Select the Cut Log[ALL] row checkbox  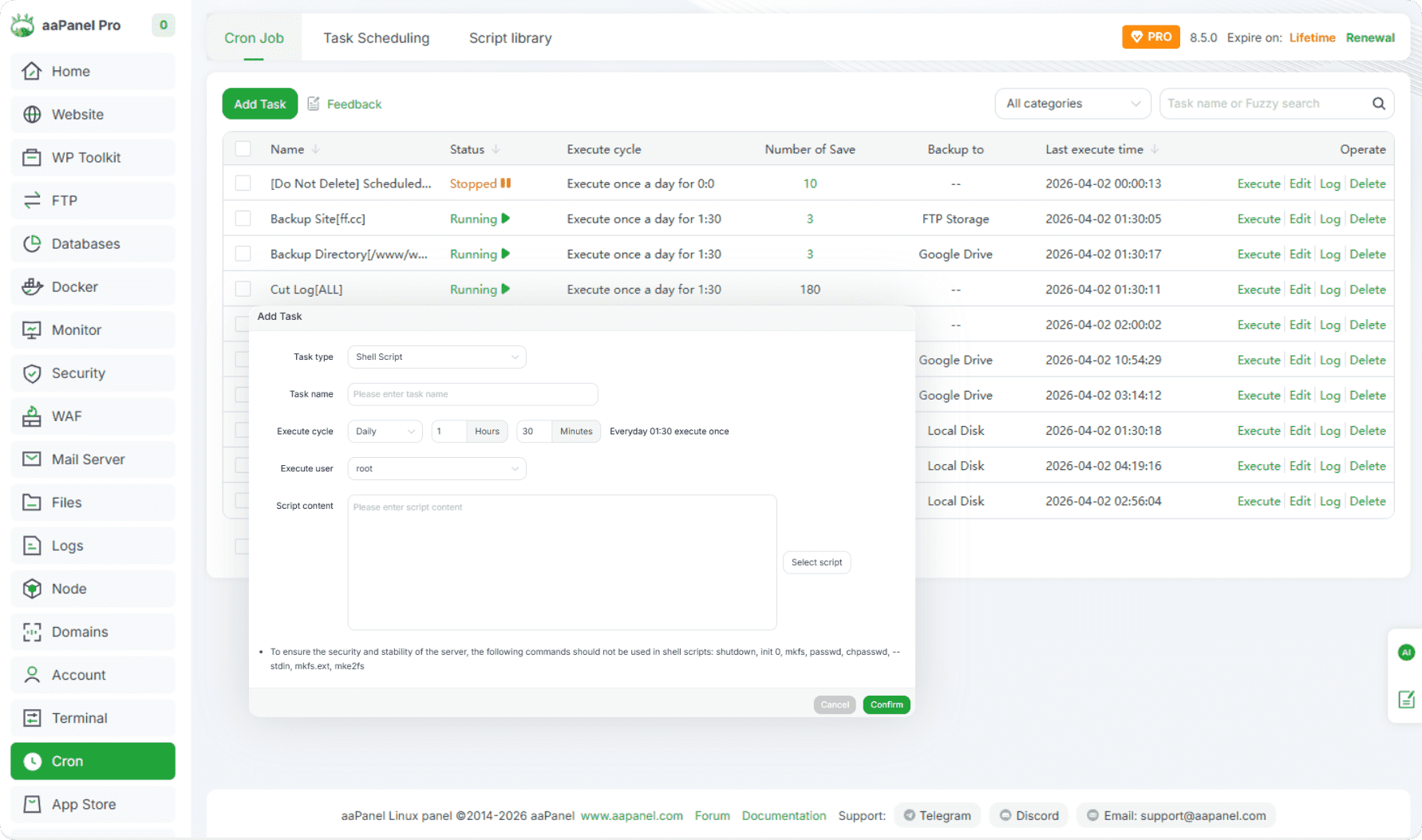coord(243,290)
